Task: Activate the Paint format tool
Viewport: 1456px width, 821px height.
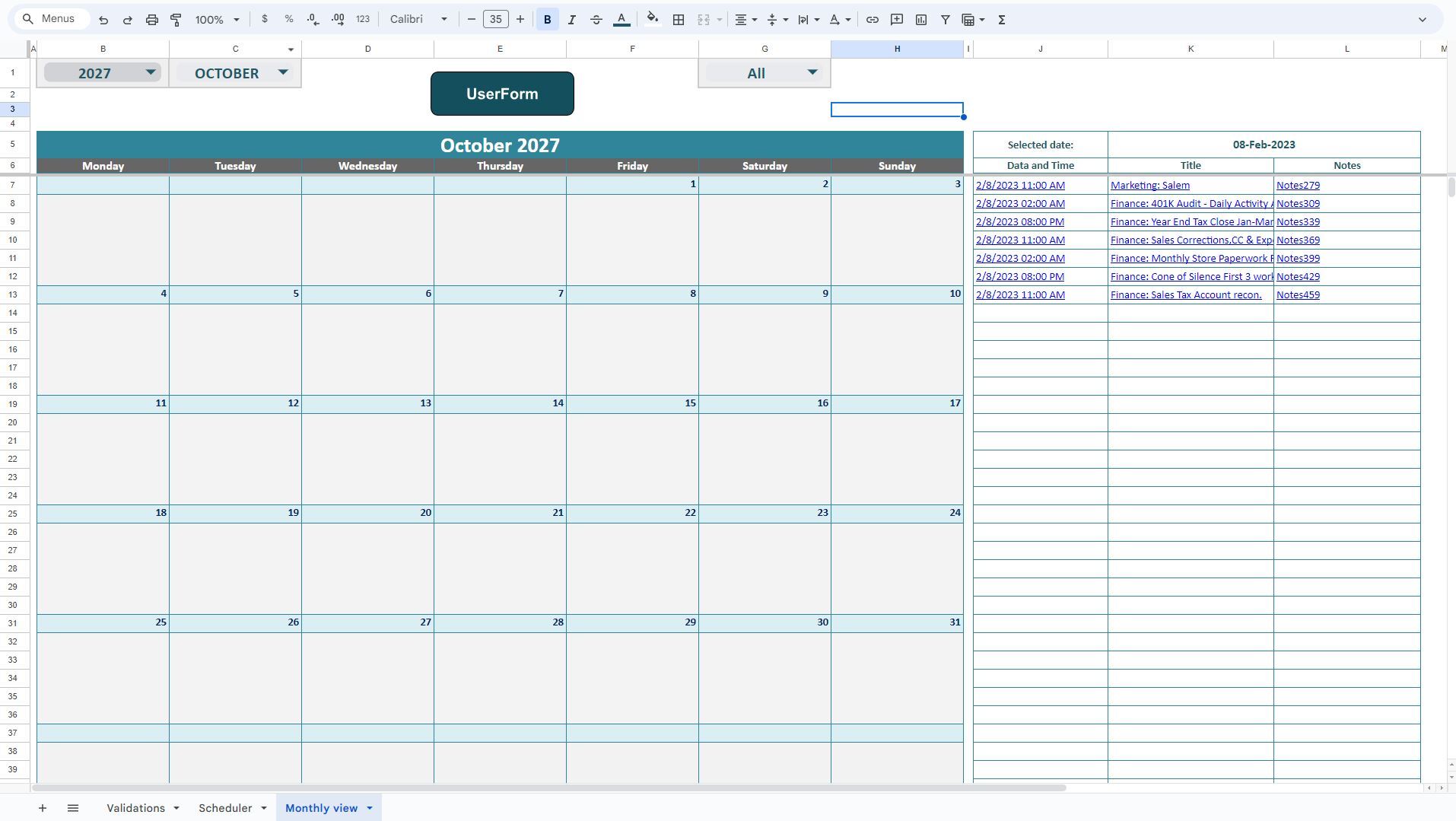Action: 176,20
